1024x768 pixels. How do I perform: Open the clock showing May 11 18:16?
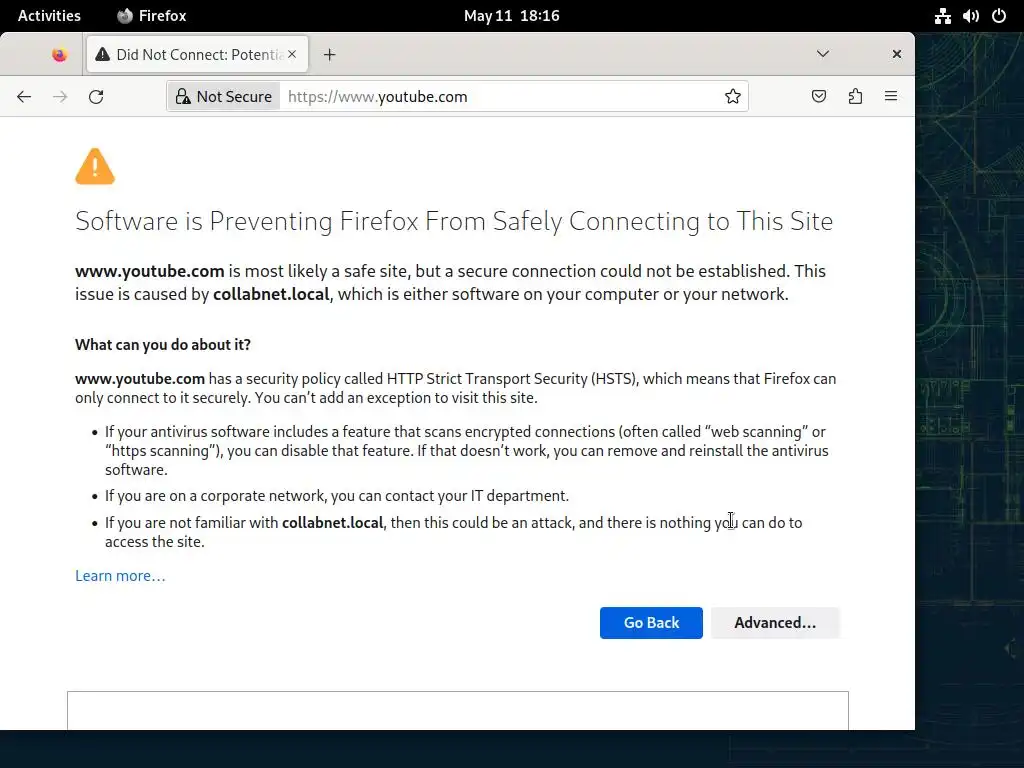511,16
